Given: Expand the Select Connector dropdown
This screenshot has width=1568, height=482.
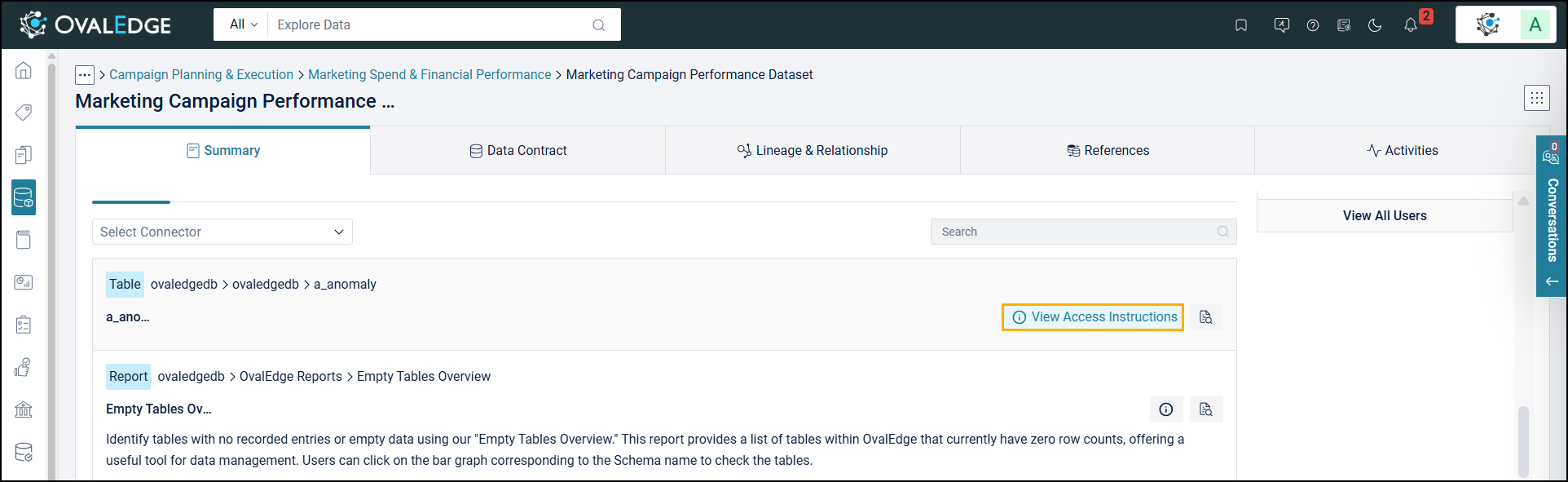Looking at the screenshot, I should click(222, 232).
